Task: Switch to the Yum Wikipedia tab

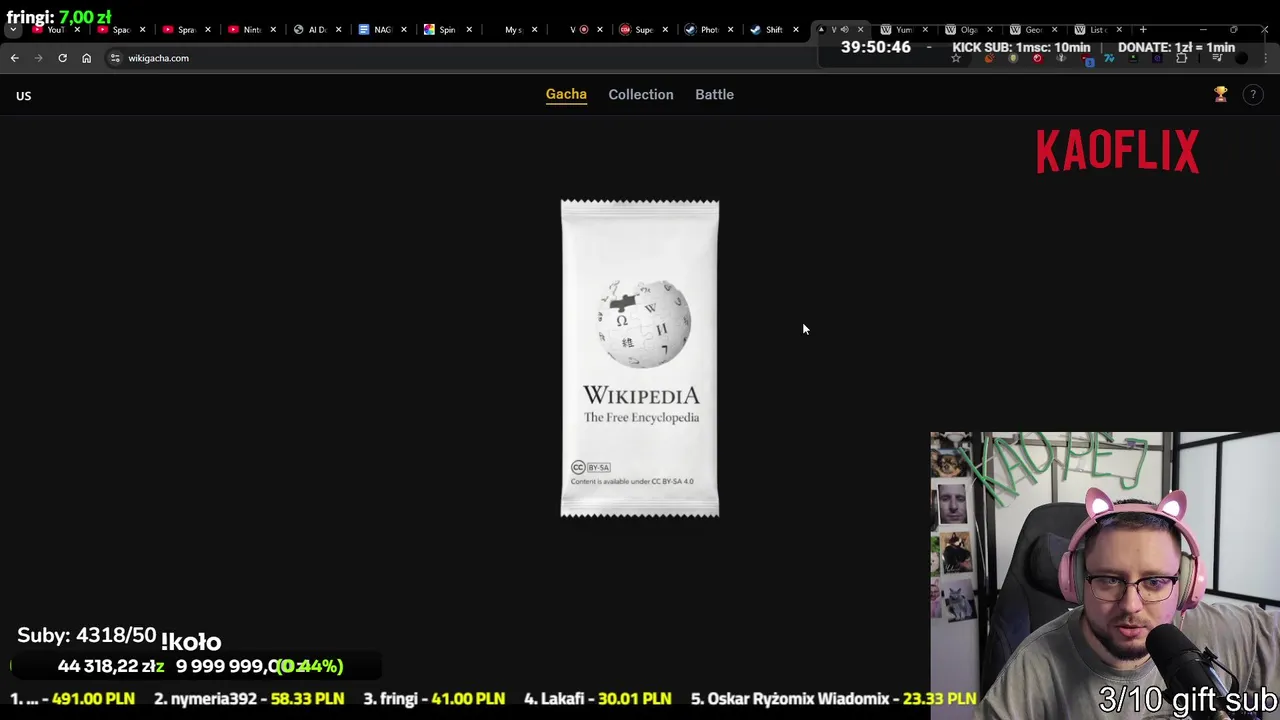Action: [x=903, y=30]
